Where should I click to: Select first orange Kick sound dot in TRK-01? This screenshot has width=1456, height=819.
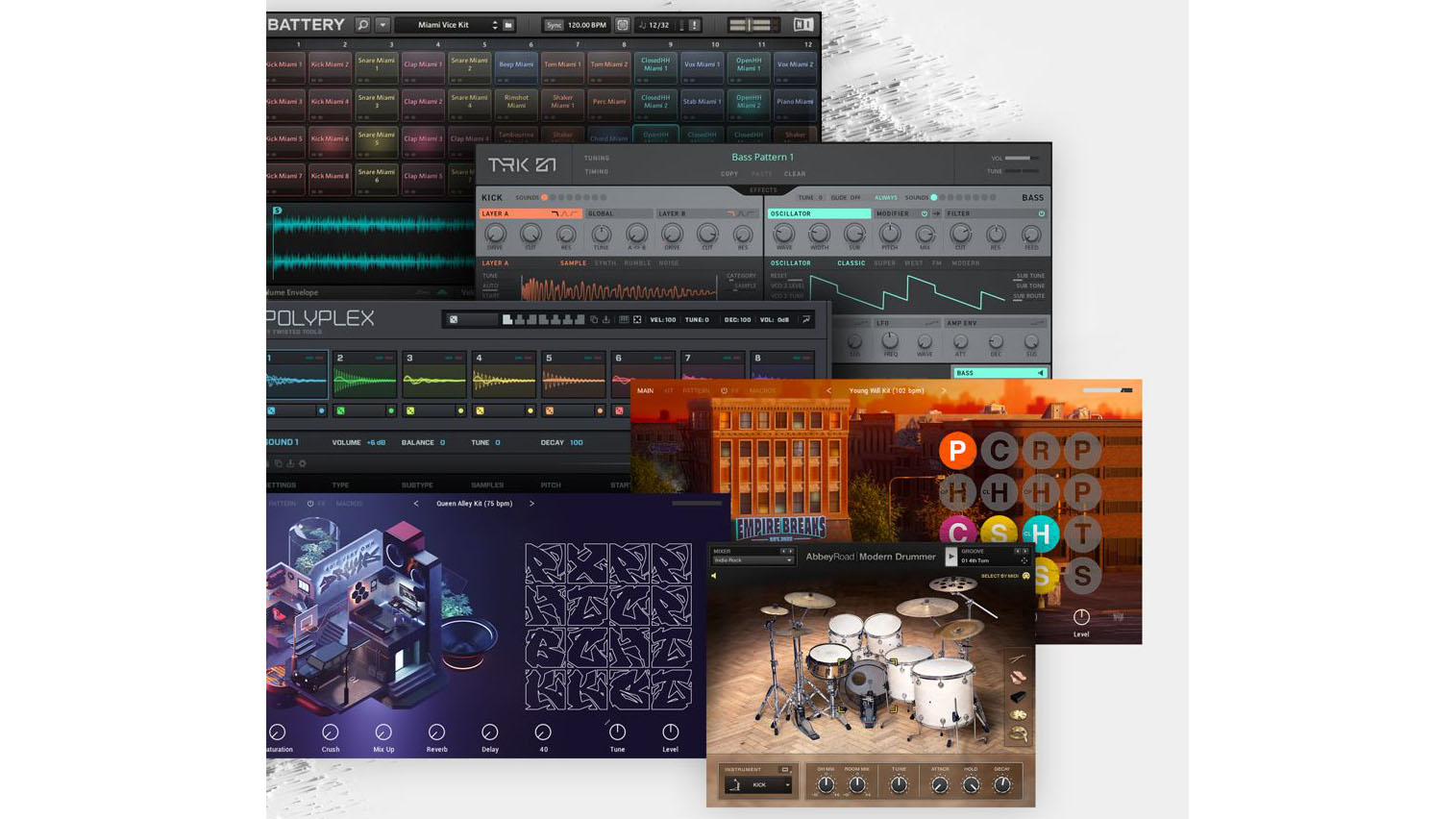[x=545, y=198]
